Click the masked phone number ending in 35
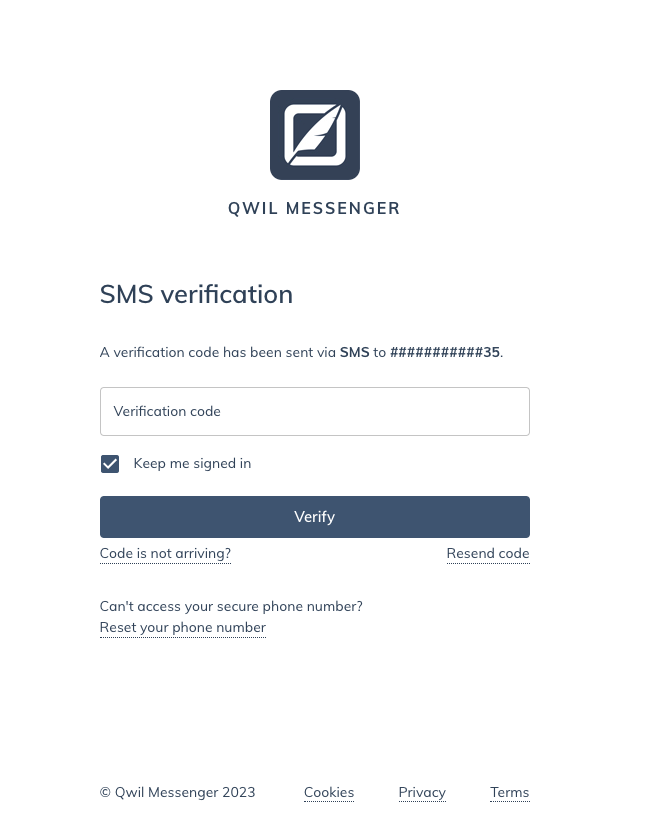This screenshot has height=834, width=649. point(445,352)
